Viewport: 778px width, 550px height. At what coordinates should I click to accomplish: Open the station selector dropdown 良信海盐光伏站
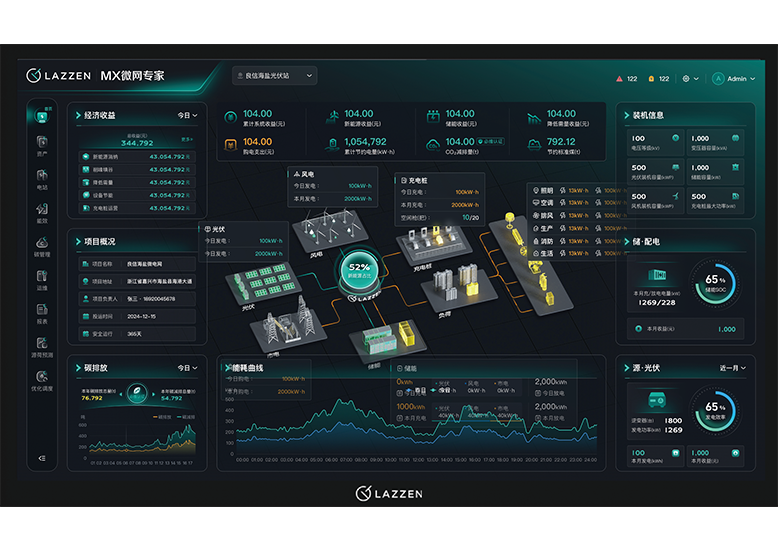pos(274,75)
